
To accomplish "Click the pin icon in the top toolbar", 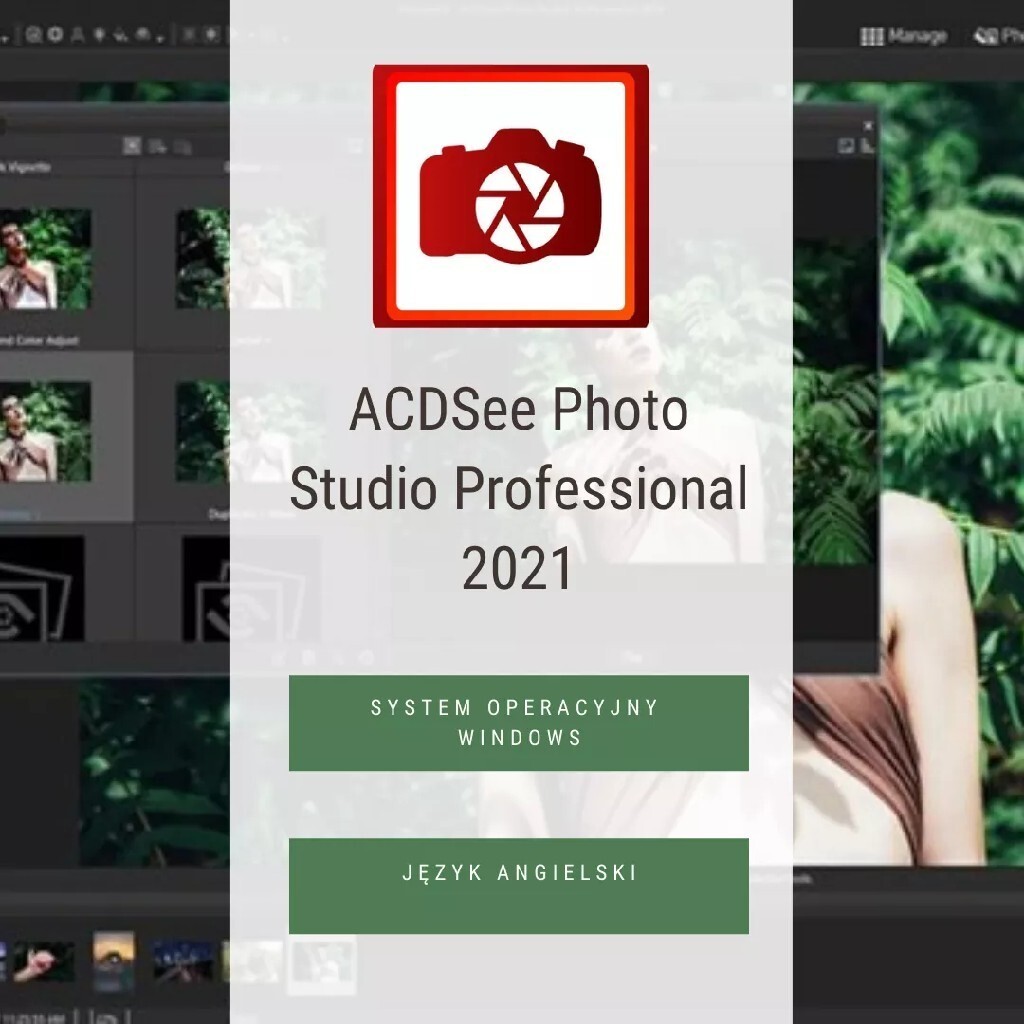I will (99, 34).
